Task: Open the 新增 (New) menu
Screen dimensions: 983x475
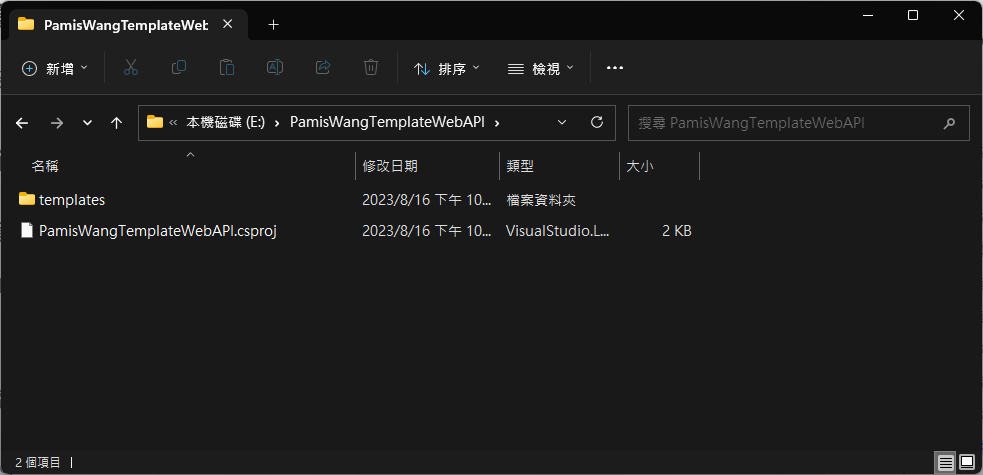Action: tap(55, 68)
